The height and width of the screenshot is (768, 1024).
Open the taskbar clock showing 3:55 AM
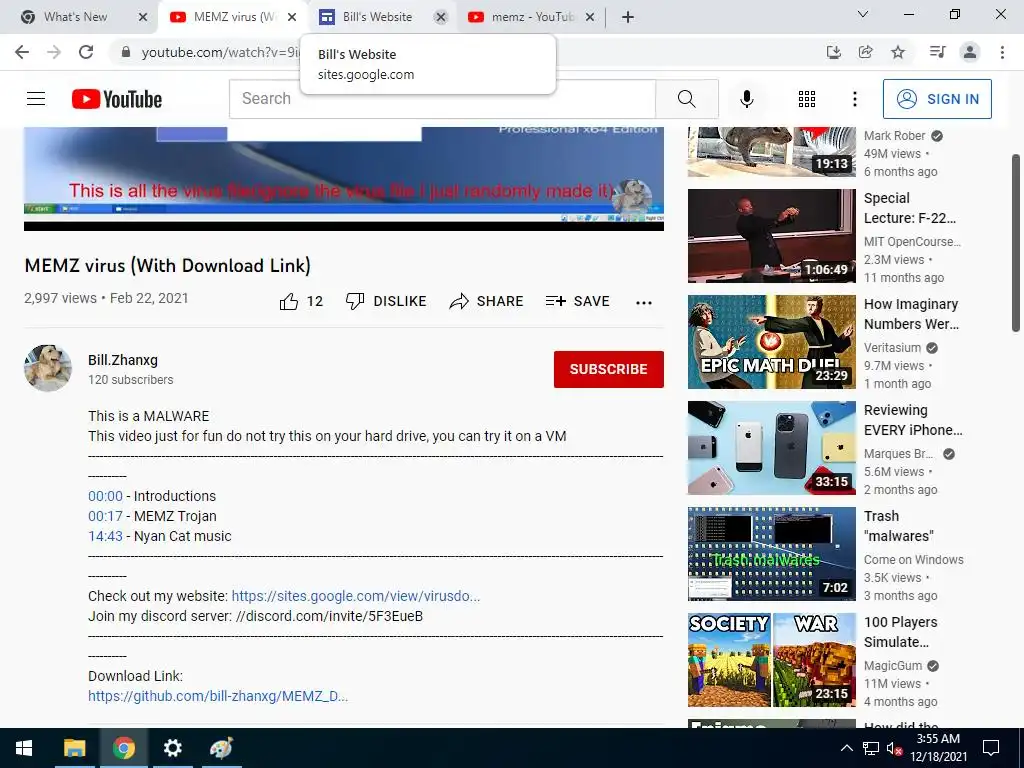pyautogui.click(x=938, y=748)
